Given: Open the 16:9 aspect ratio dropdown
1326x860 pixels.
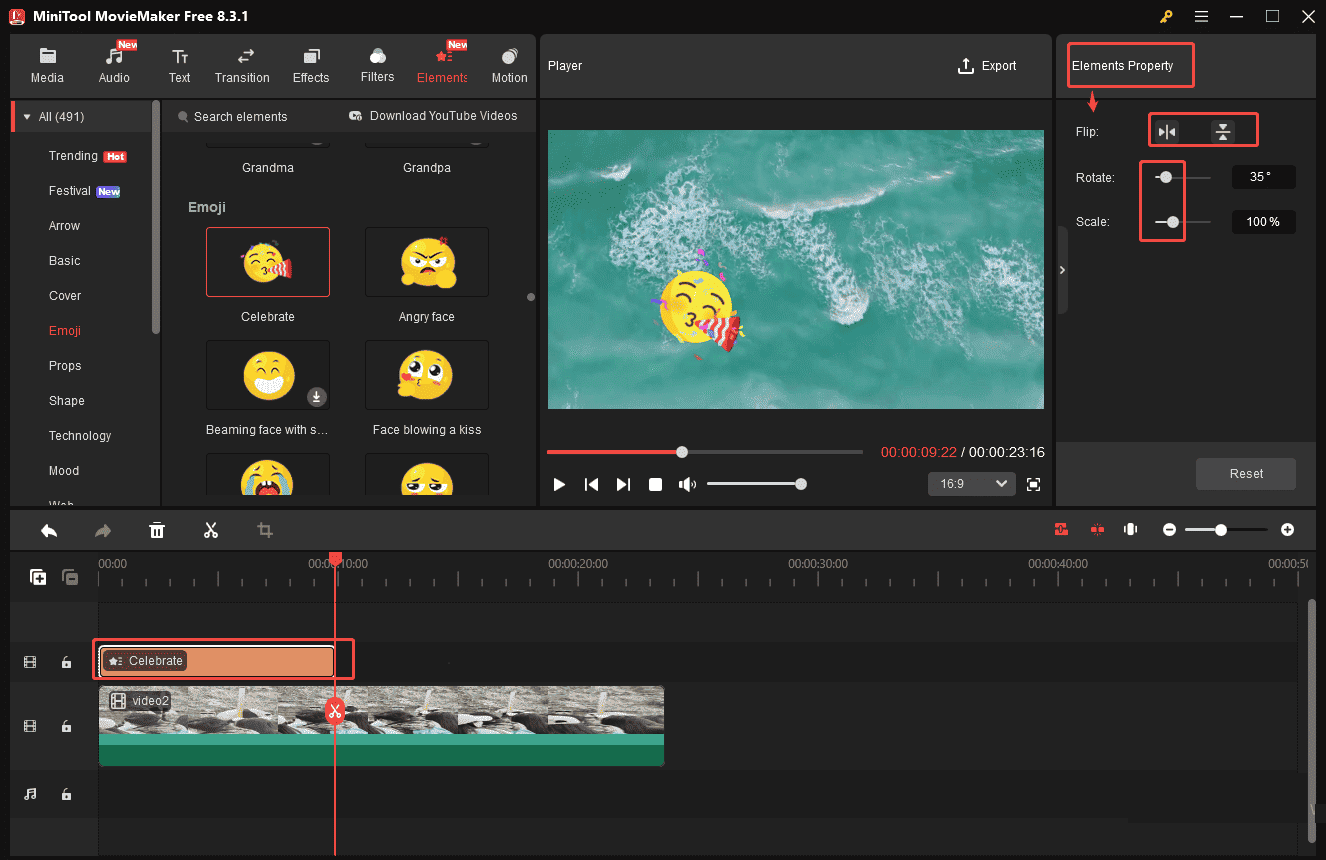Looking at the screenshot, I should (x=970, y=484).
